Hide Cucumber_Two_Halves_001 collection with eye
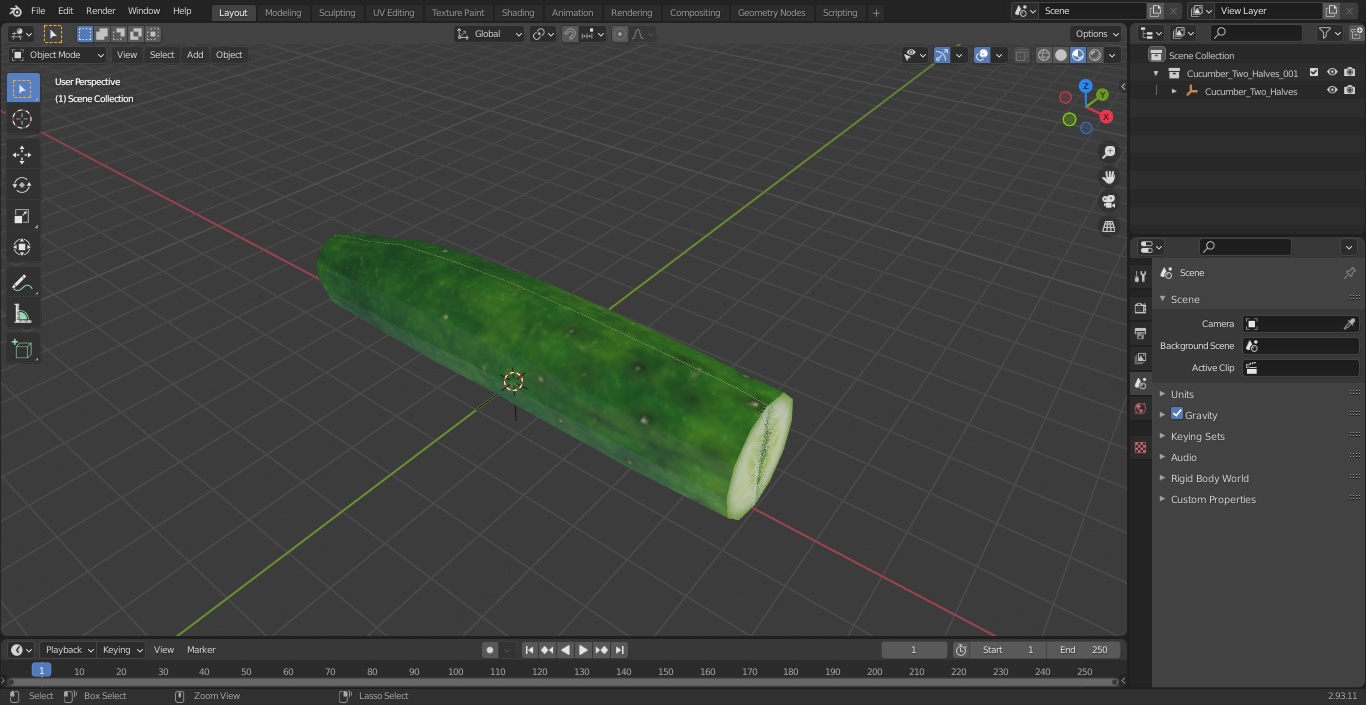Screen dimensions: 1366x705 pyautogui.click(x=1332, y=73)
